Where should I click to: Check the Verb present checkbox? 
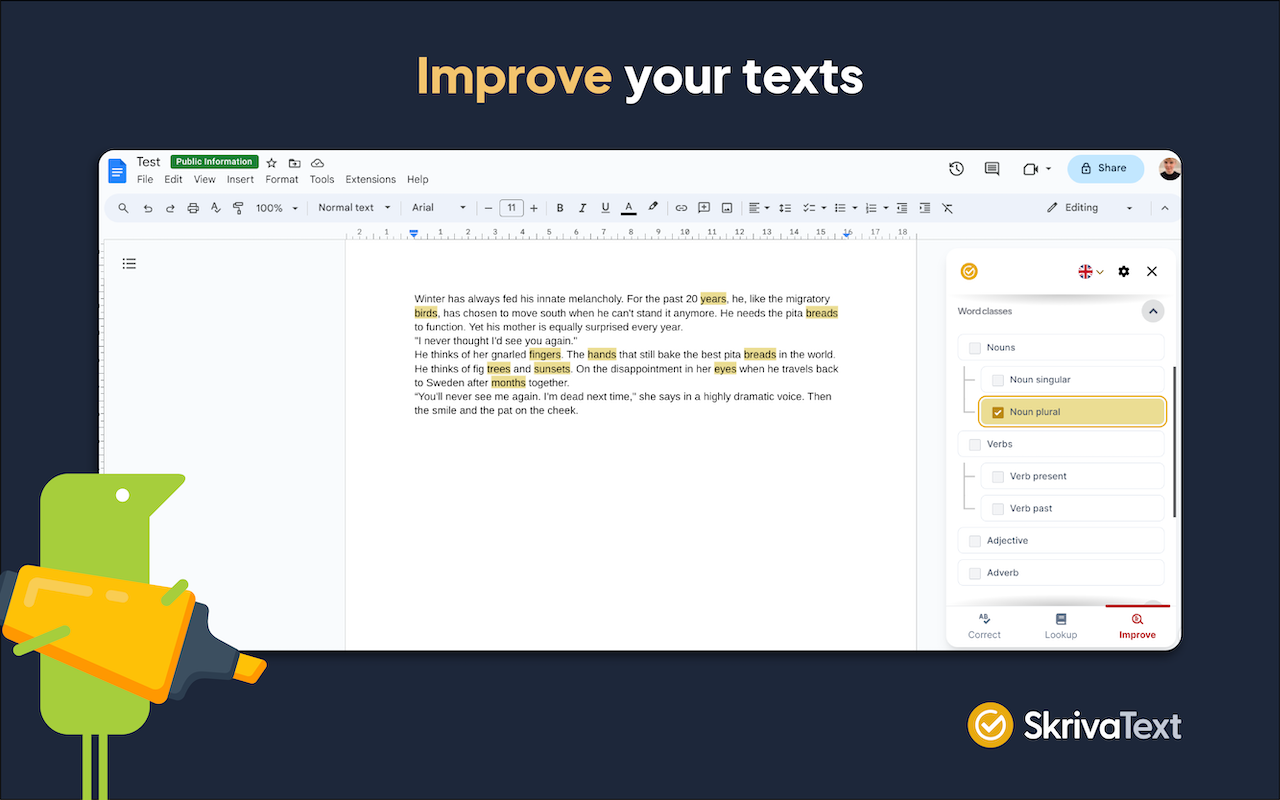tap(998, 476)
